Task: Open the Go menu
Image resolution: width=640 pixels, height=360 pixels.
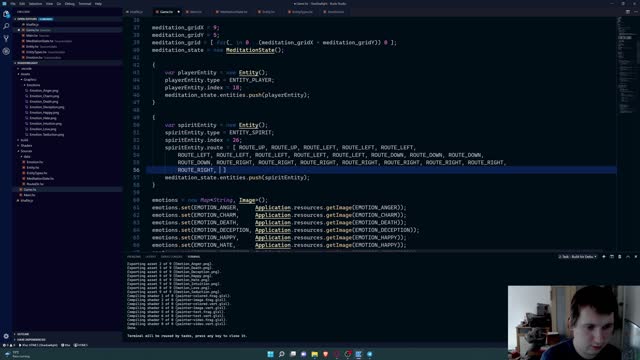Action: [59, 4]
